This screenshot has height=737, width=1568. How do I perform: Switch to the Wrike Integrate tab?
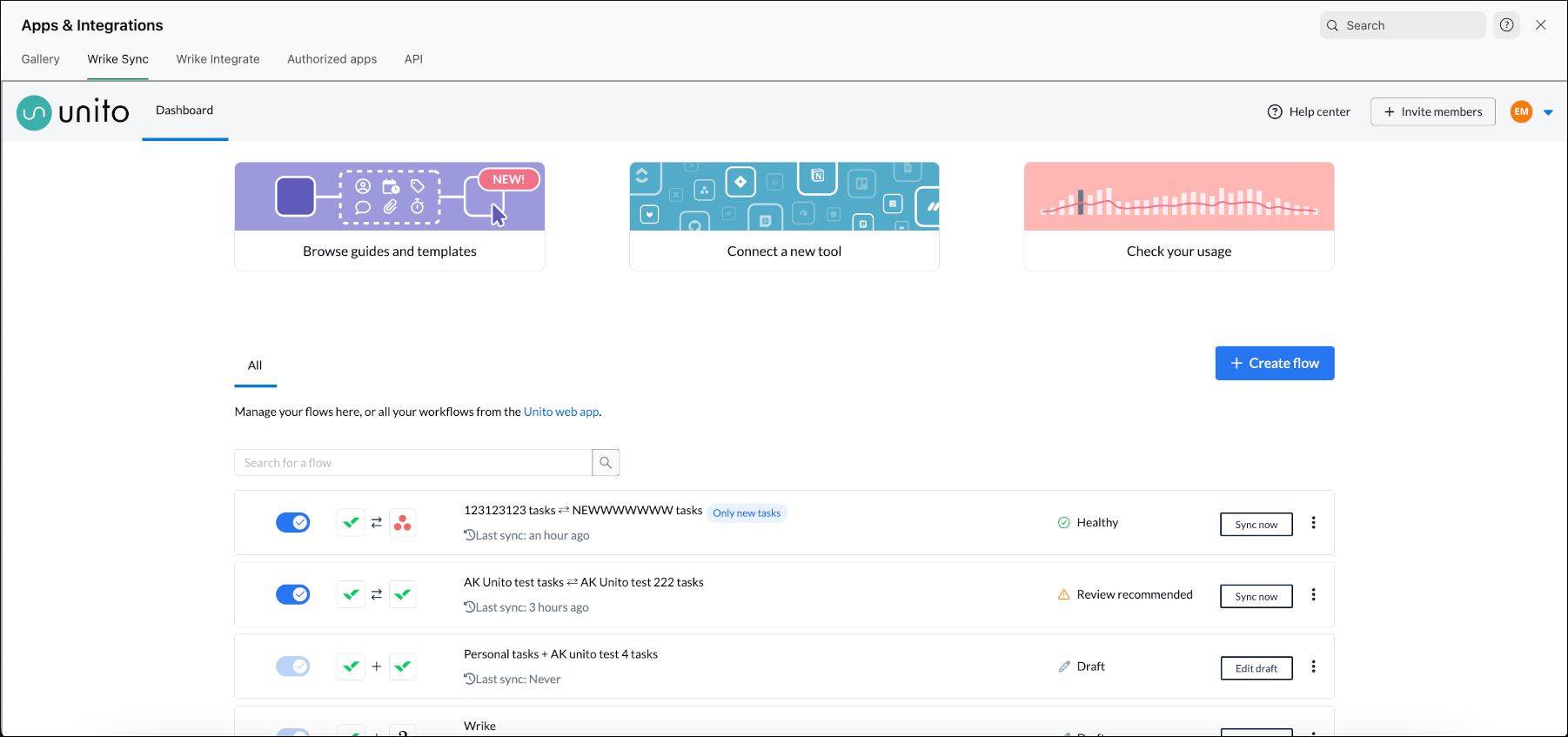tap(218, 59)
